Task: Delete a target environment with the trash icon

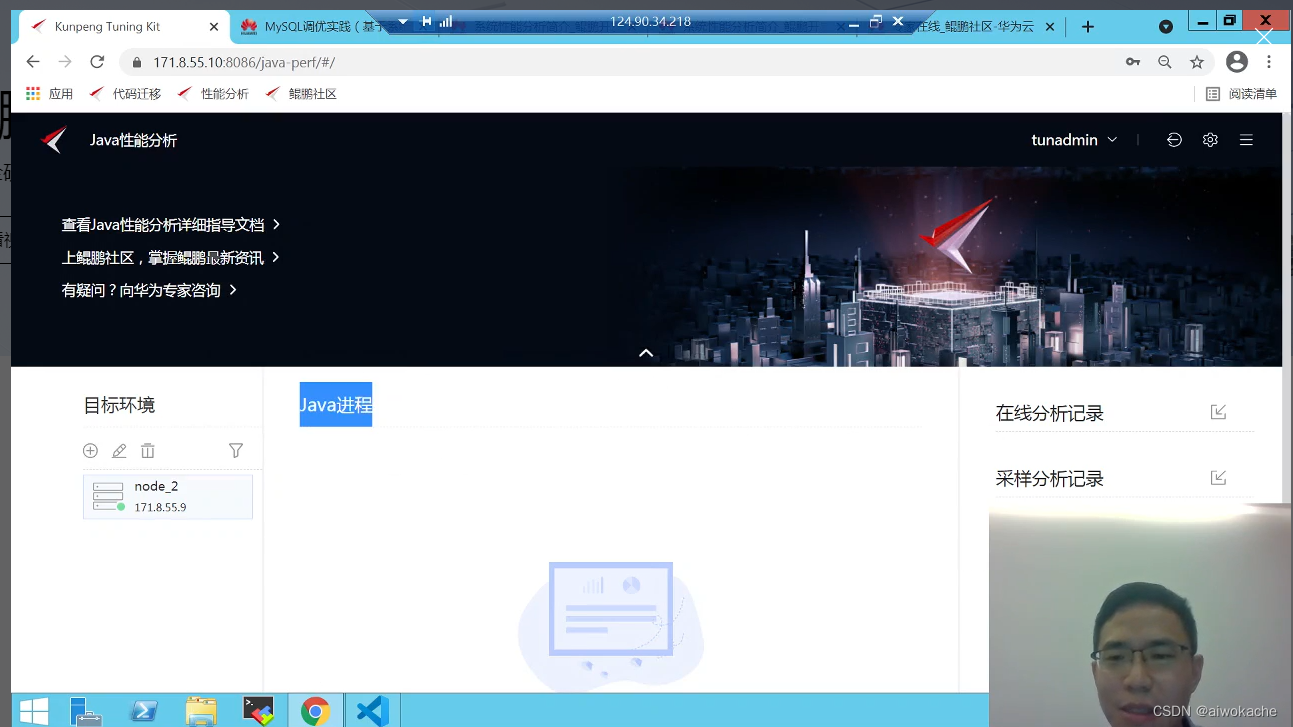Action: 147,450
